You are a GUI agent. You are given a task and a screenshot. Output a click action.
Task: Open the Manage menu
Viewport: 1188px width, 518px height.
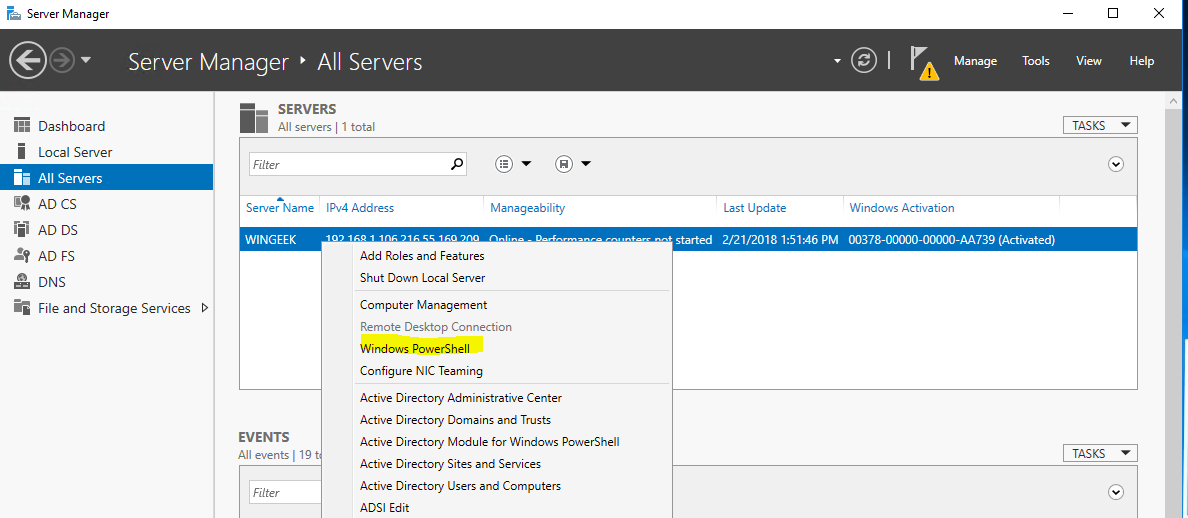[x=975, y=61]
